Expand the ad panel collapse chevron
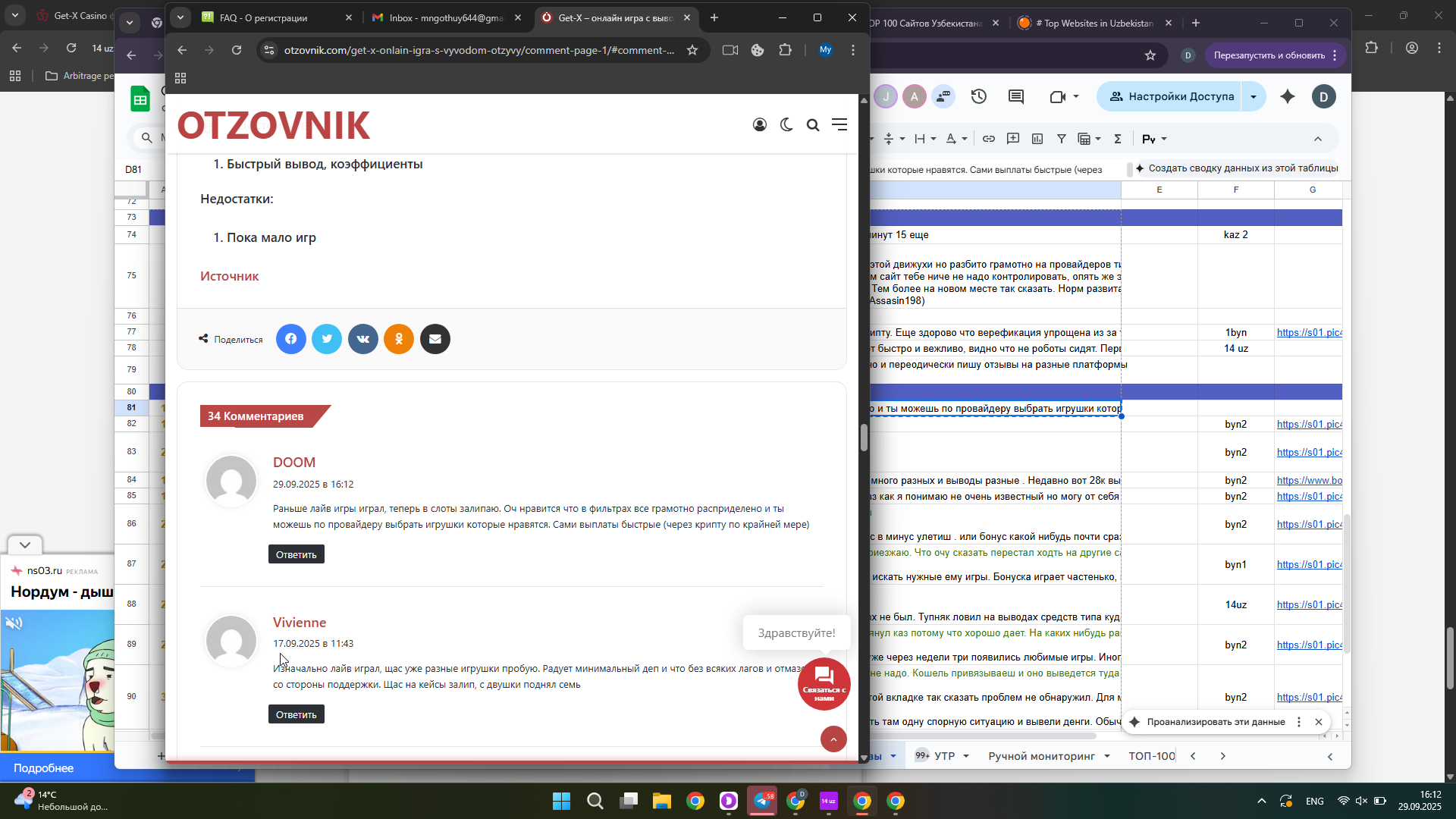This screenshot has height=819, width=1456. (25, 545)
